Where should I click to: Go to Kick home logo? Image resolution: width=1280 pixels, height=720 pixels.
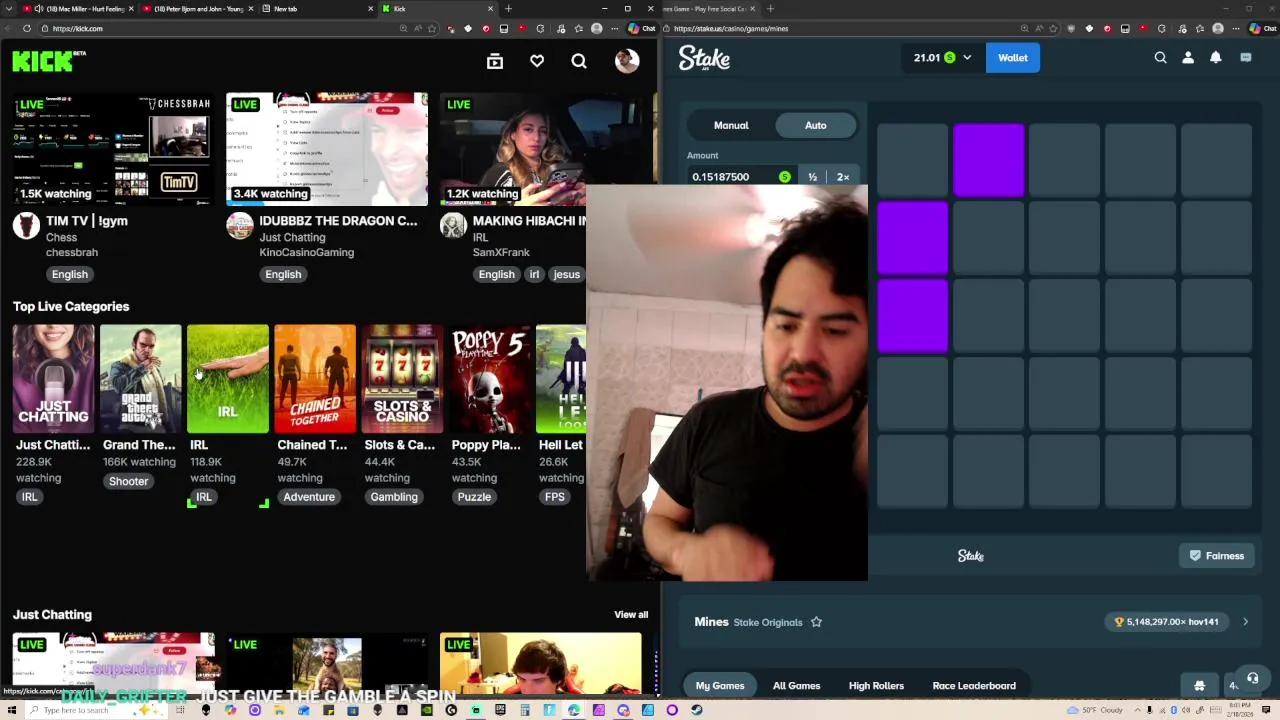(x=48, y=61)
